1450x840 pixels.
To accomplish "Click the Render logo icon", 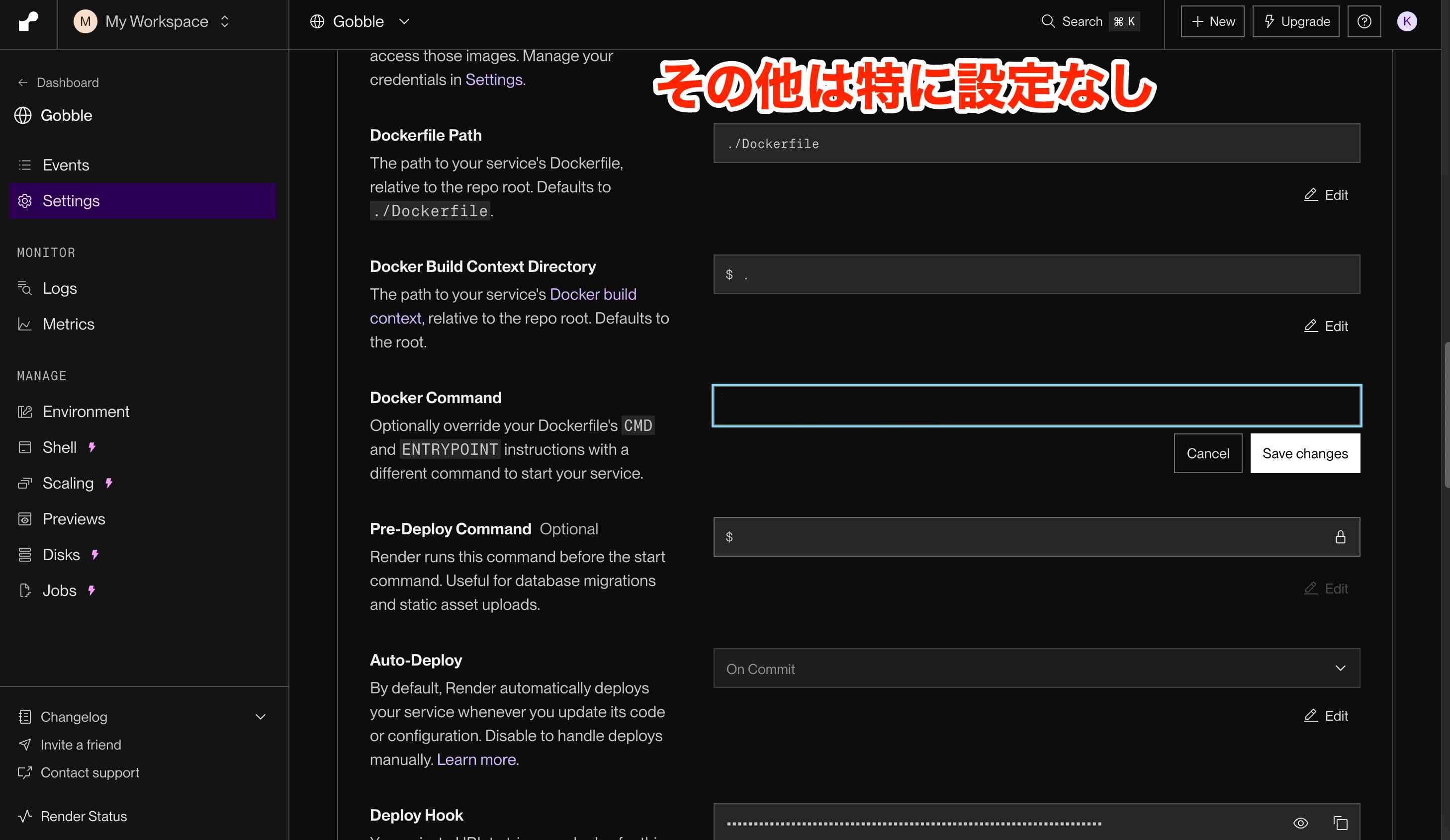I will tap(28, 22).
